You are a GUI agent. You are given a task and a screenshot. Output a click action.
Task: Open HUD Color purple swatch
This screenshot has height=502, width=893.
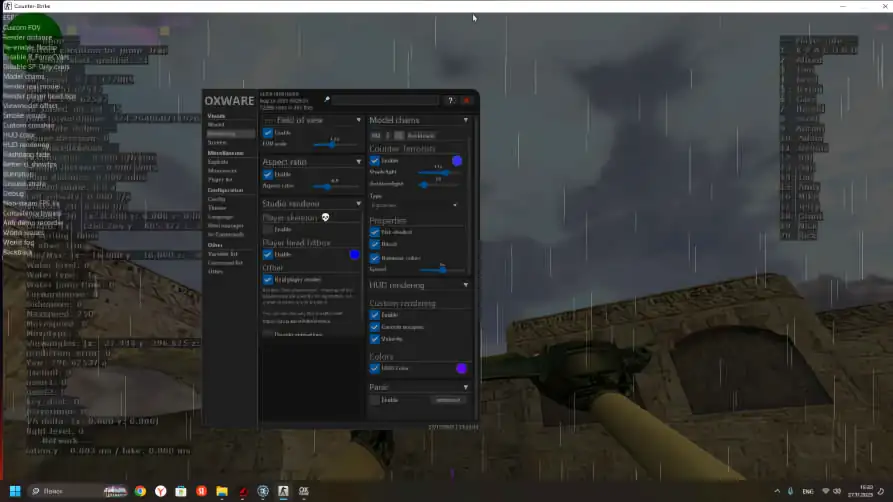click(461, 369)
